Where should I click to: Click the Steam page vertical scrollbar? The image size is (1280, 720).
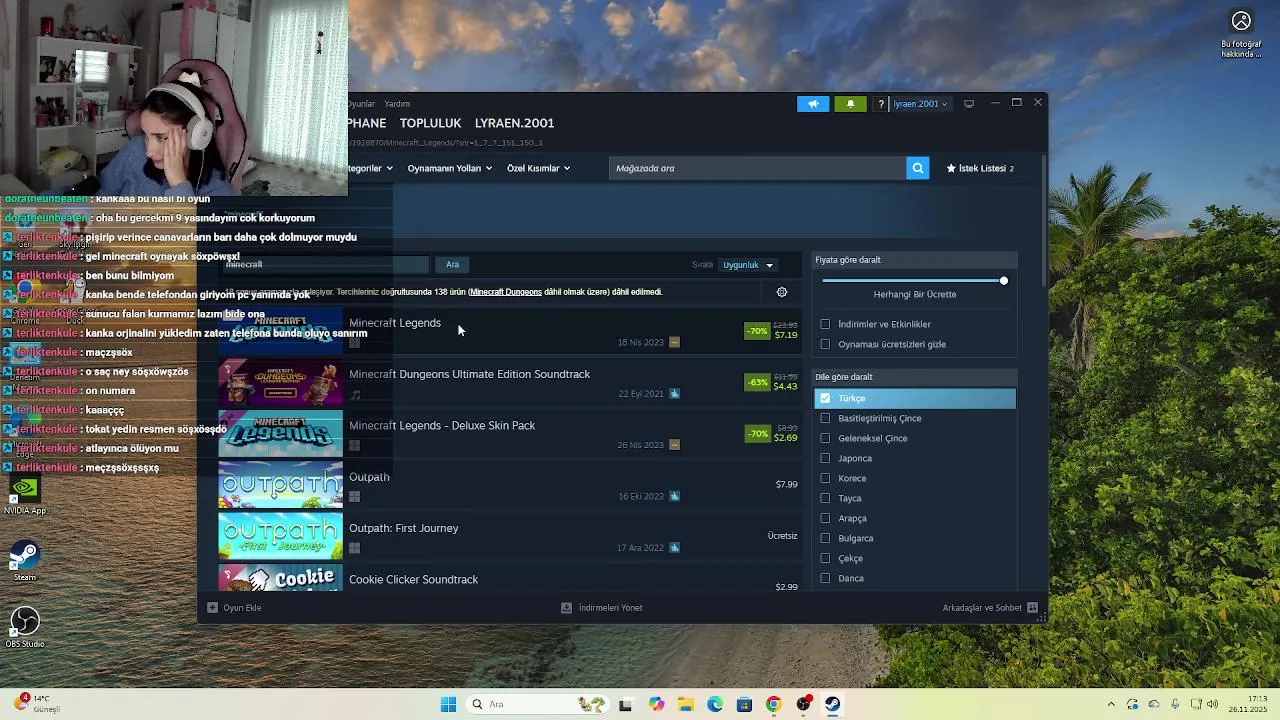(1043, 220)
